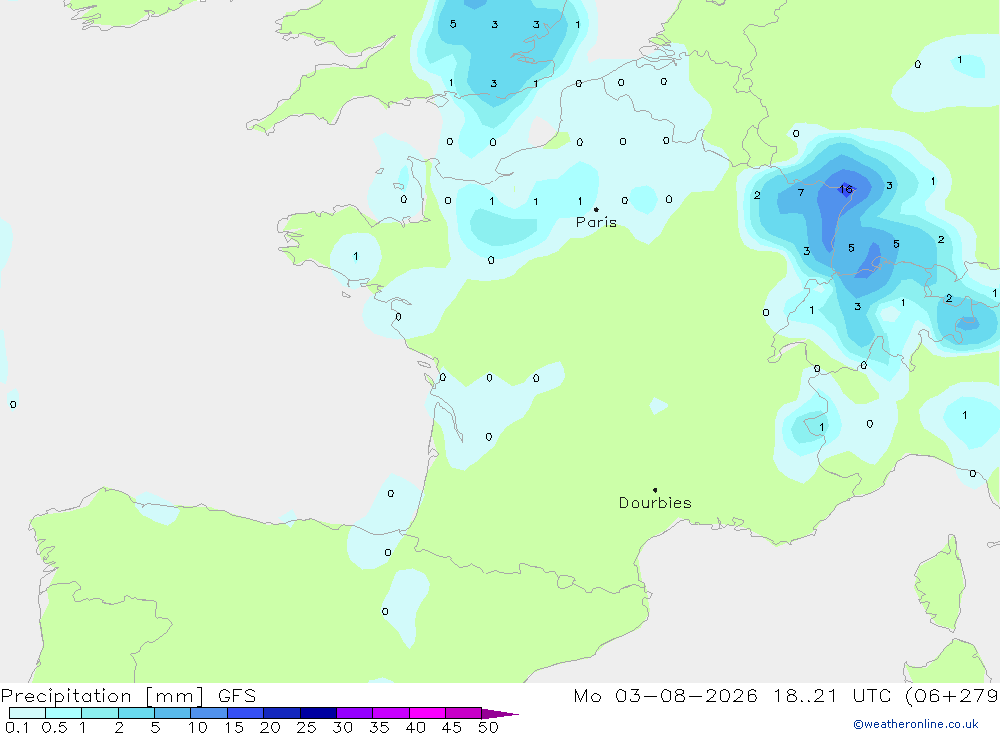Pick the 40–45 mm magenta legend swatch
Image resolution: width=1000 pixels, height=733 pixels.
pos(427,713)
